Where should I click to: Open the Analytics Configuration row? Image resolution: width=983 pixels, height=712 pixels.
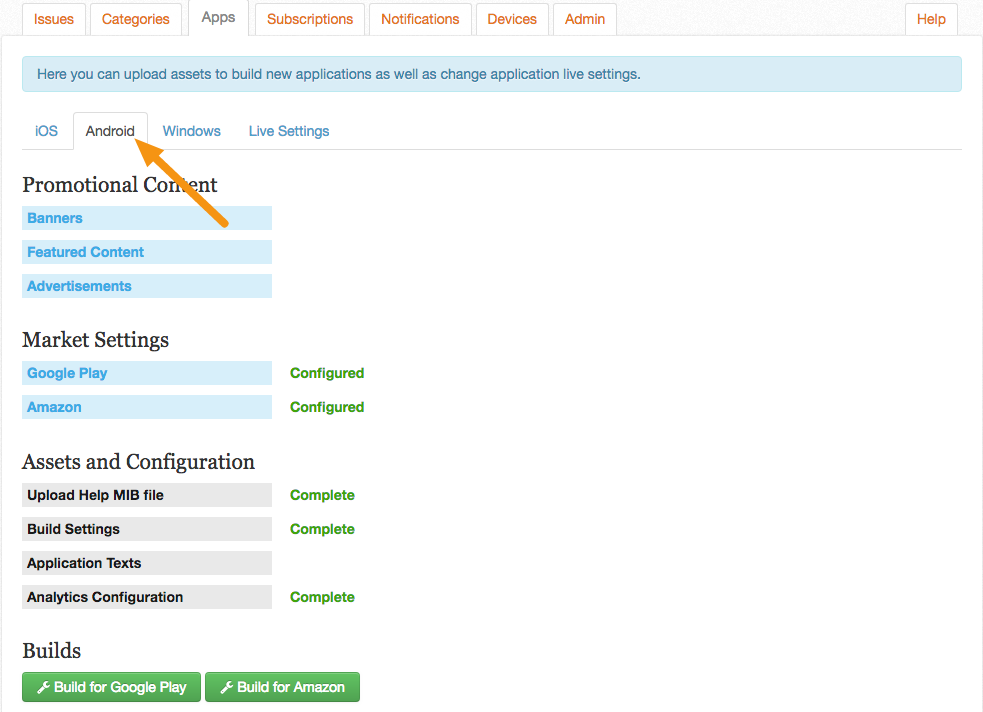pos(147,597)
